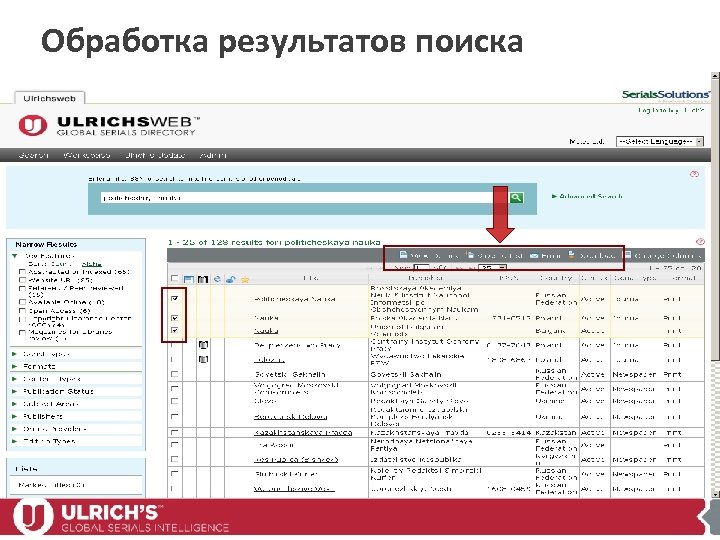The width and height of the screenshot is (720, 540).
Task: Sort by the Title column header
Action: click(310, 278)
